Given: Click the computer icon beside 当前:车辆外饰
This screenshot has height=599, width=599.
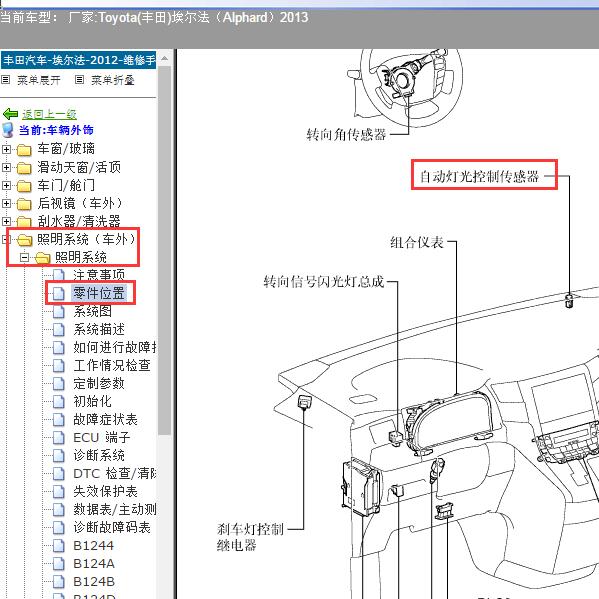Looking at the screenshot, I should (x=8, y=130).
